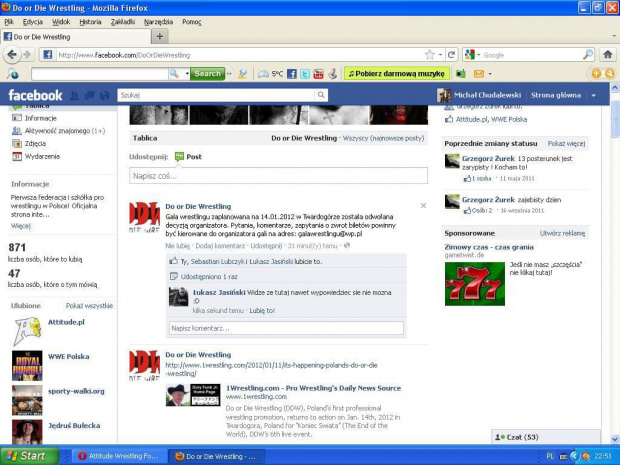The image size is (620, 465).
Task: Click the magnifier in Facebook search box
Action: [x=321, y=95]
